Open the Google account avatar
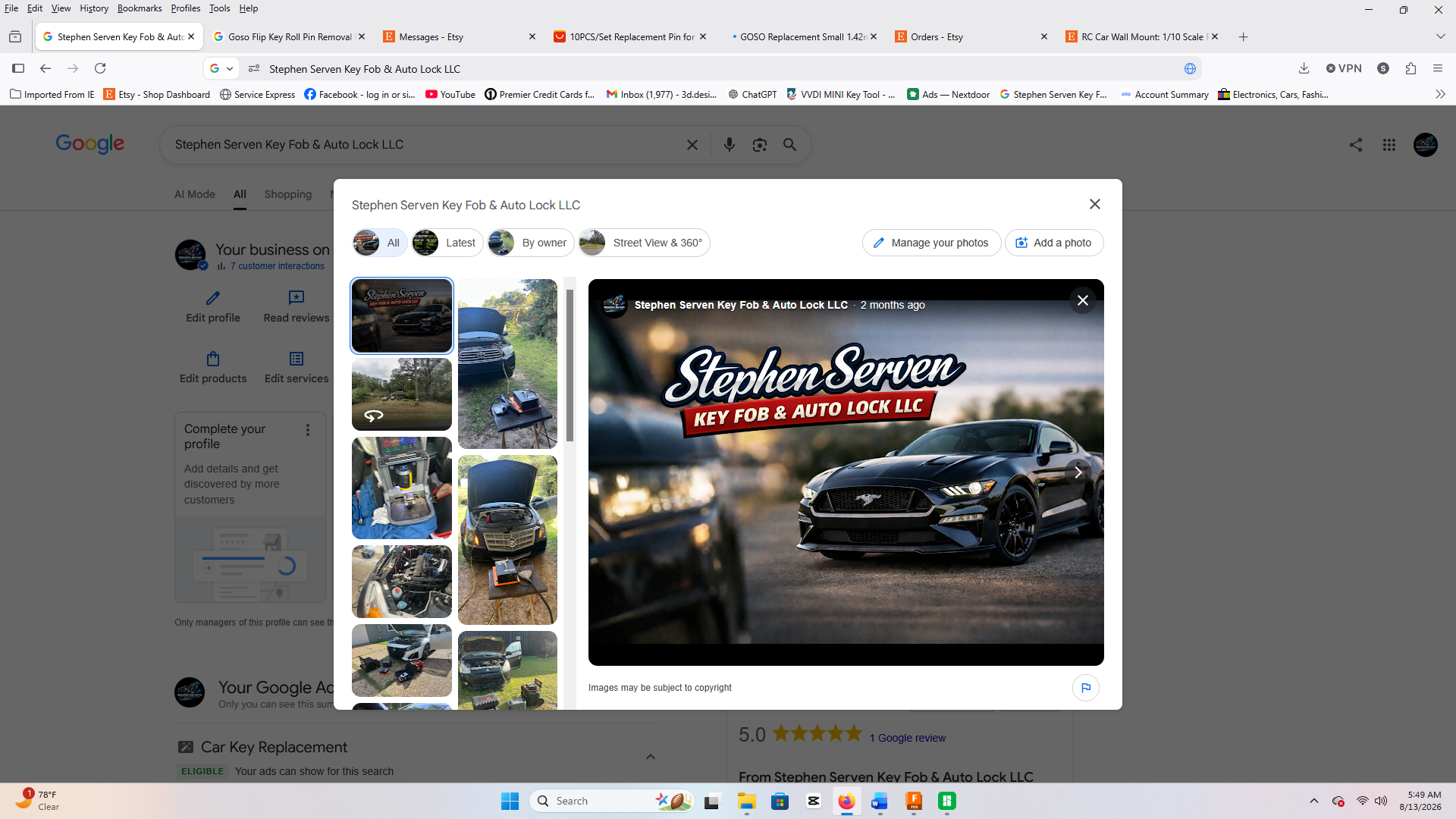The width and height of the screenshot is (1456, 819). 1425,145
